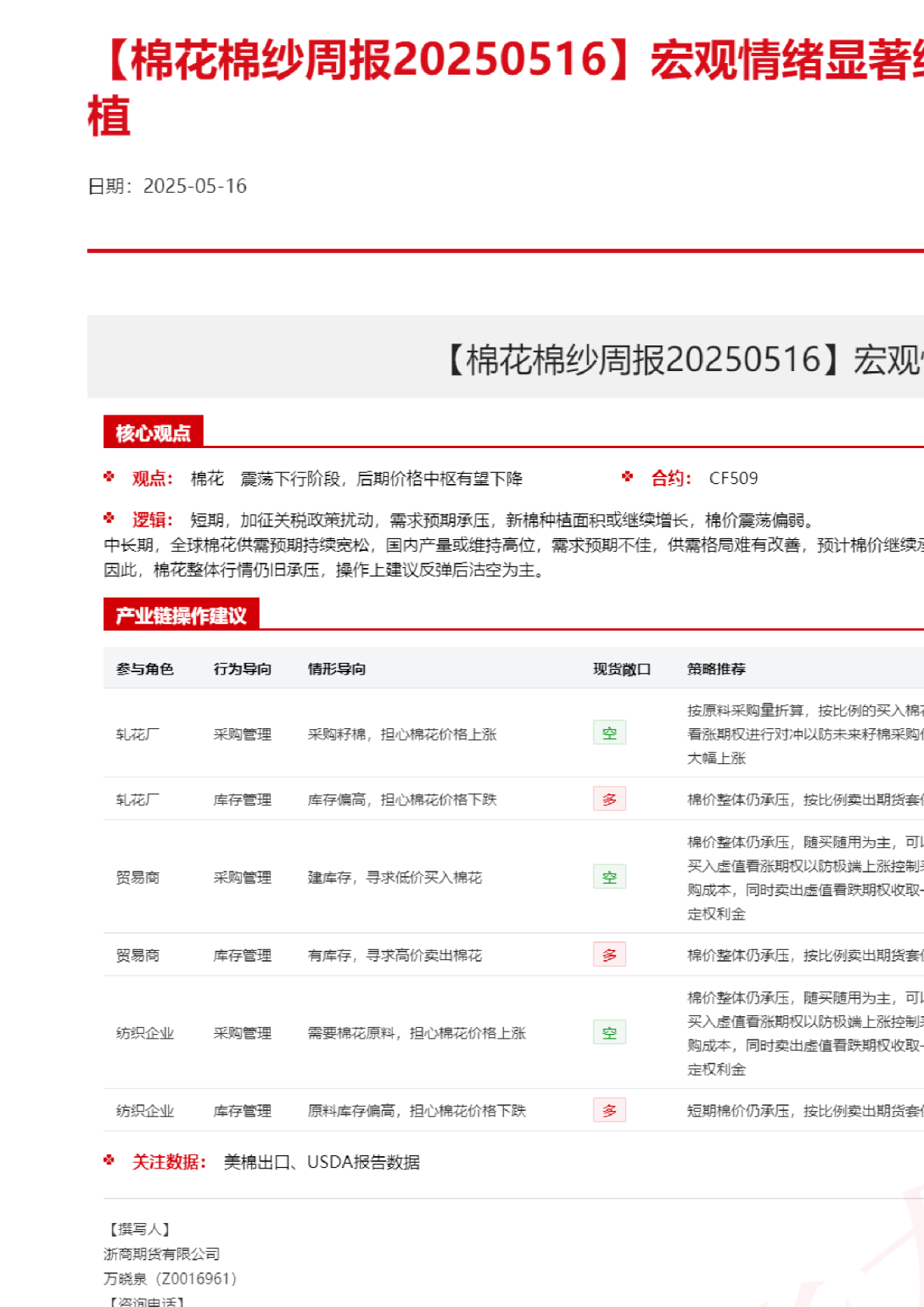Viewport: 924px width, 1307px height.
Task: Select the 多 badge in 贸易商 库存管理 row
Action: 609,955
